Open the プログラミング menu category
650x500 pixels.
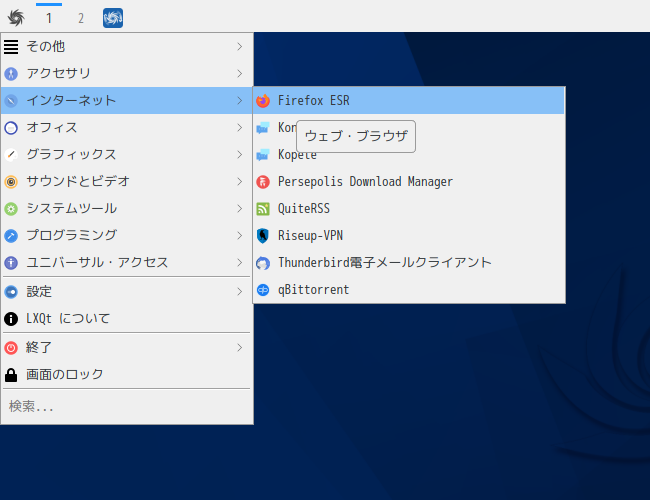127,235
